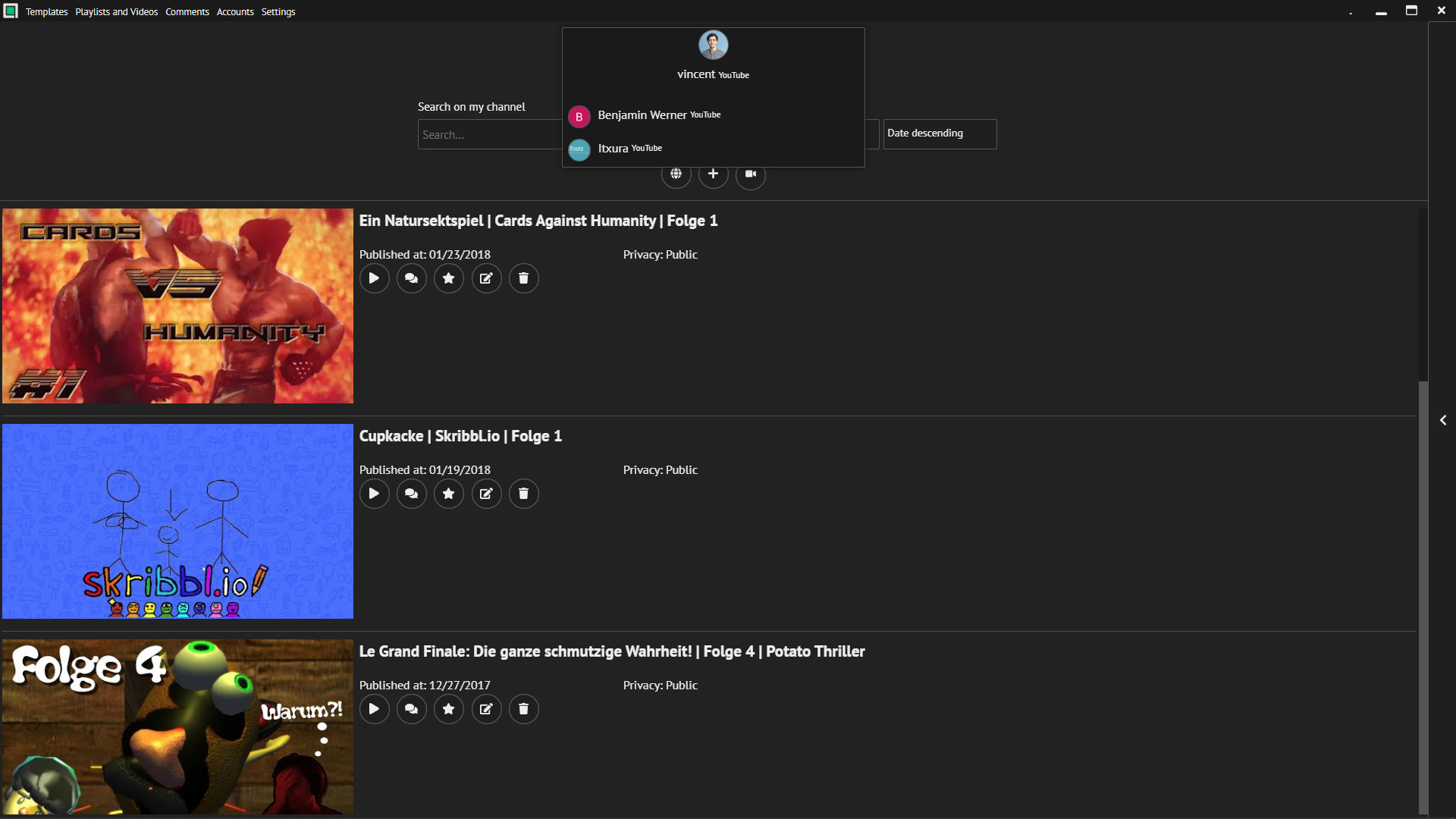Switch to Playlists and Videos
Screen dimensions: 1456x819
point(116,11)
